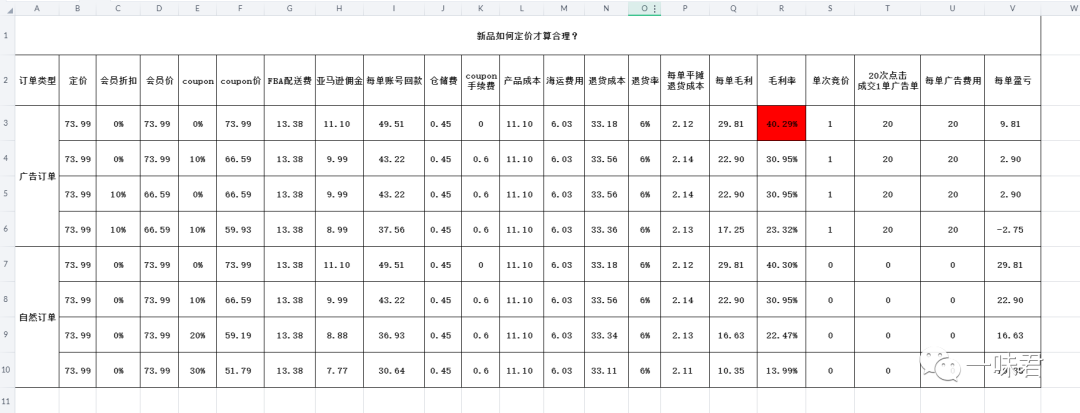Screen dimensions: 1080x413
Task: Click the 23.32% 毛利率 cell
Action: (781, 229)
